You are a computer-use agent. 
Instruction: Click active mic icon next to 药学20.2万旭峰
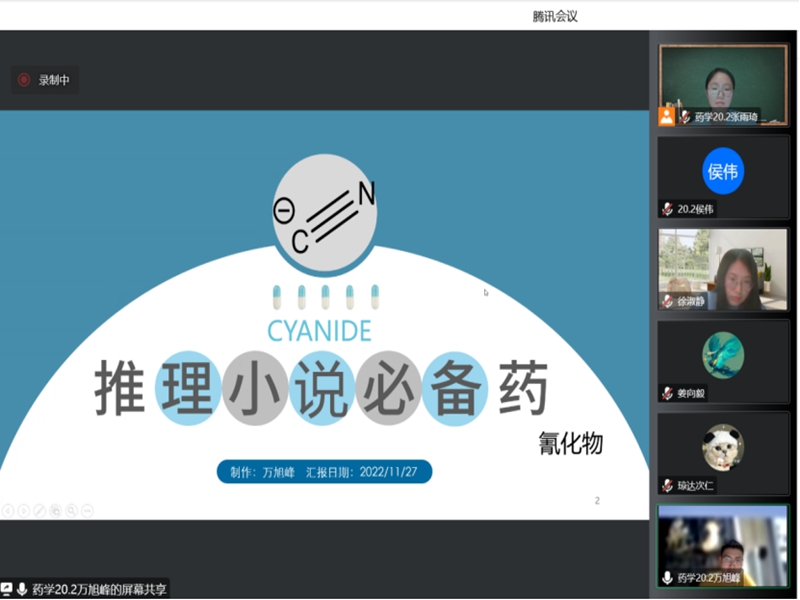pos(667,578)
